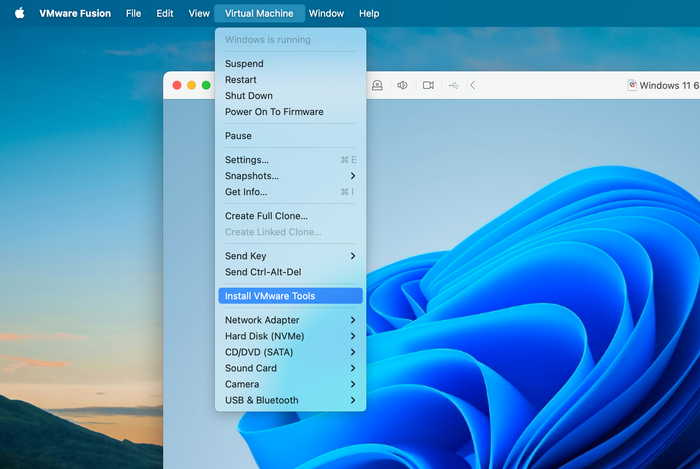The height and width of the screenshot is (469, 700).
Task: Open the Window menu
Action: pos(326,13)
